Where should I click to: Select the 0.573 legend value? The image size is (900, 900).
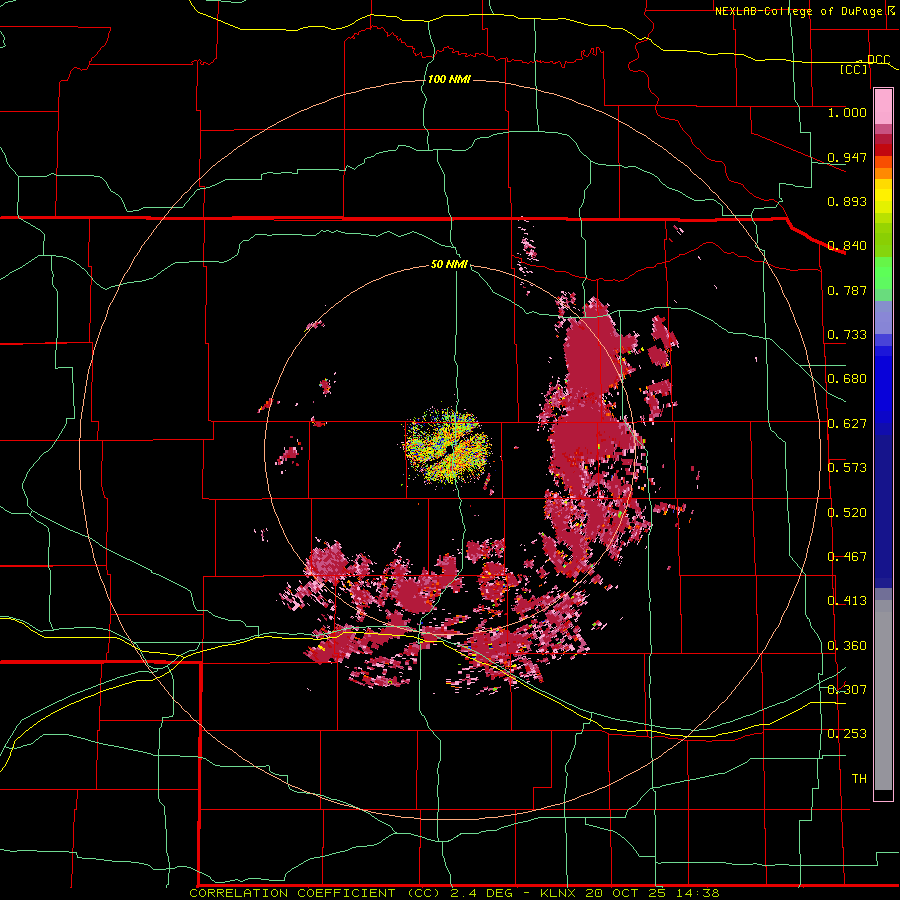[847, 468]
